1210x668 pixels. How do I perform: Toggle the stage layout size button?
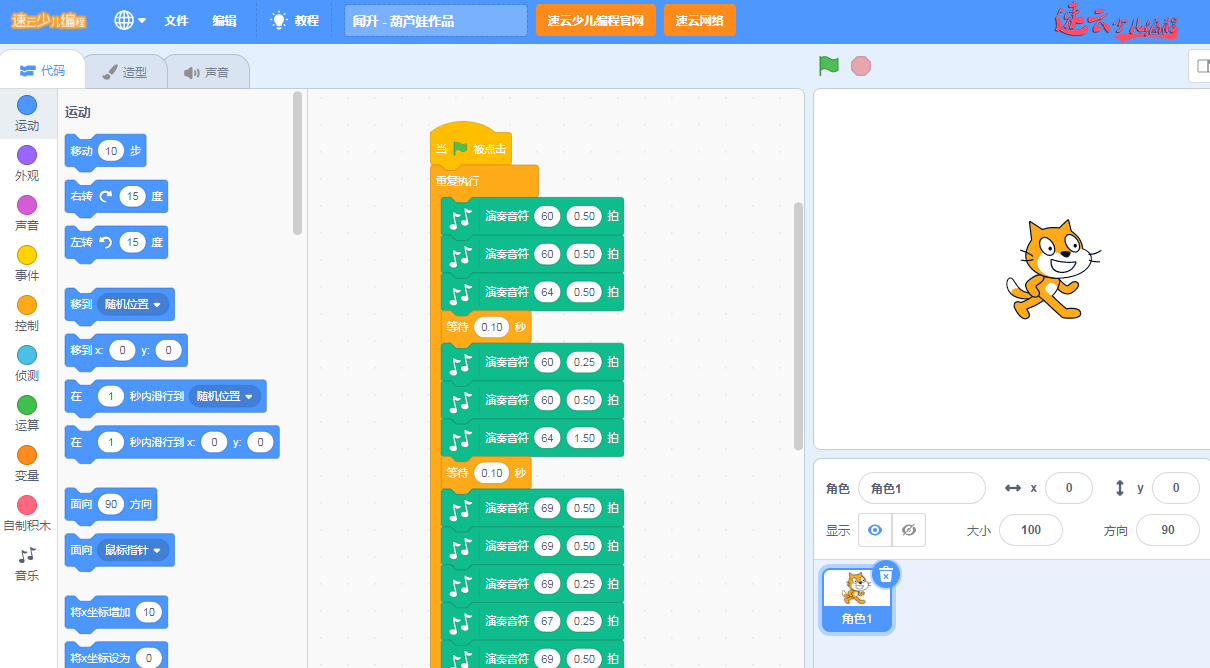(1199, 66)
